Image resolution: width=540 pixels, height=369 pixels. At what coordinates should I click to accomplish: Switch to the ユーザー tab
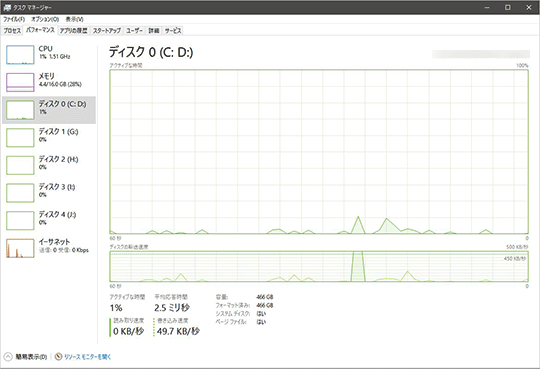click(134, 31)
